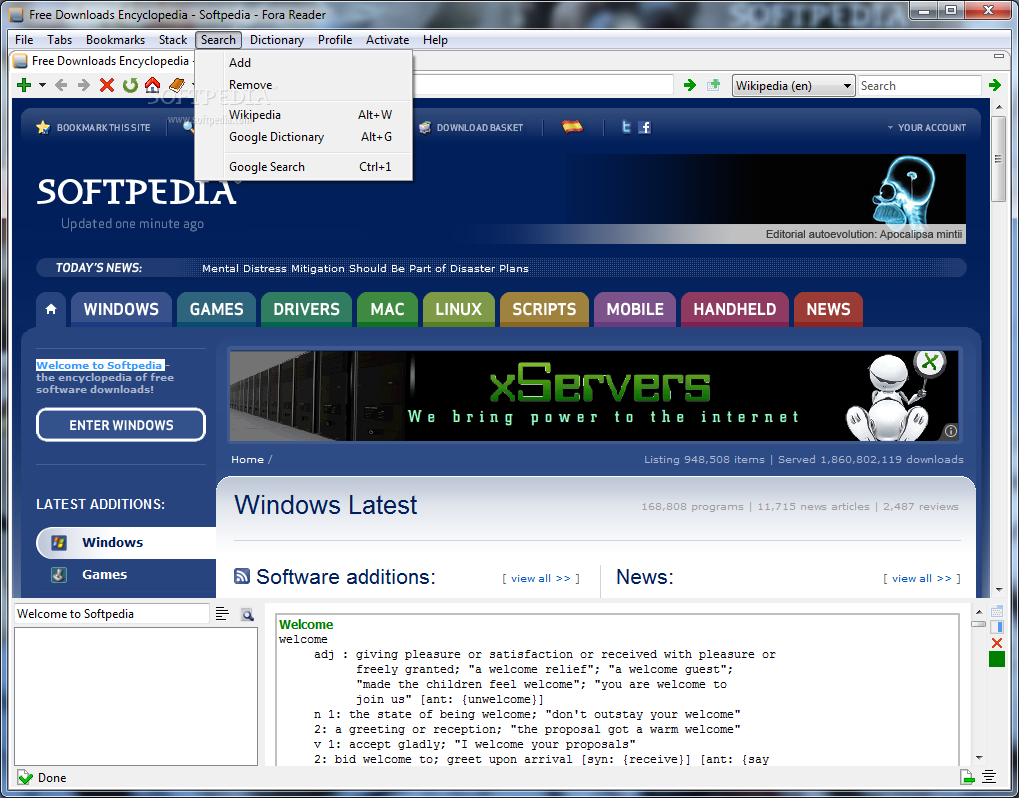The image size is (1019, 798).
Task: Open the Help menu
Action: coord(435,40)
